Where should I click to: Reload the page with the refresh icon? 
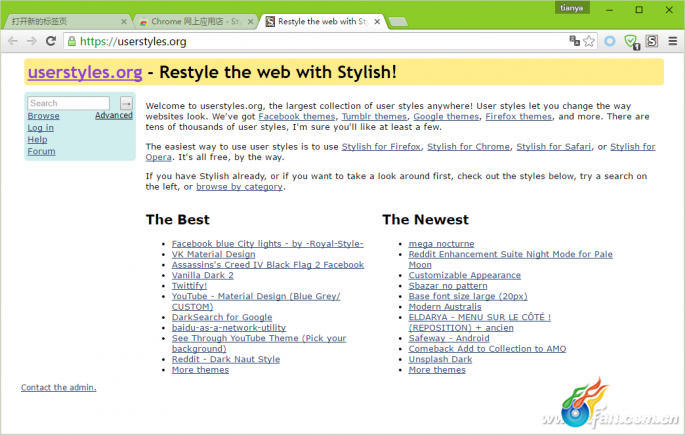pyautogui.click(x=51, y=41)
